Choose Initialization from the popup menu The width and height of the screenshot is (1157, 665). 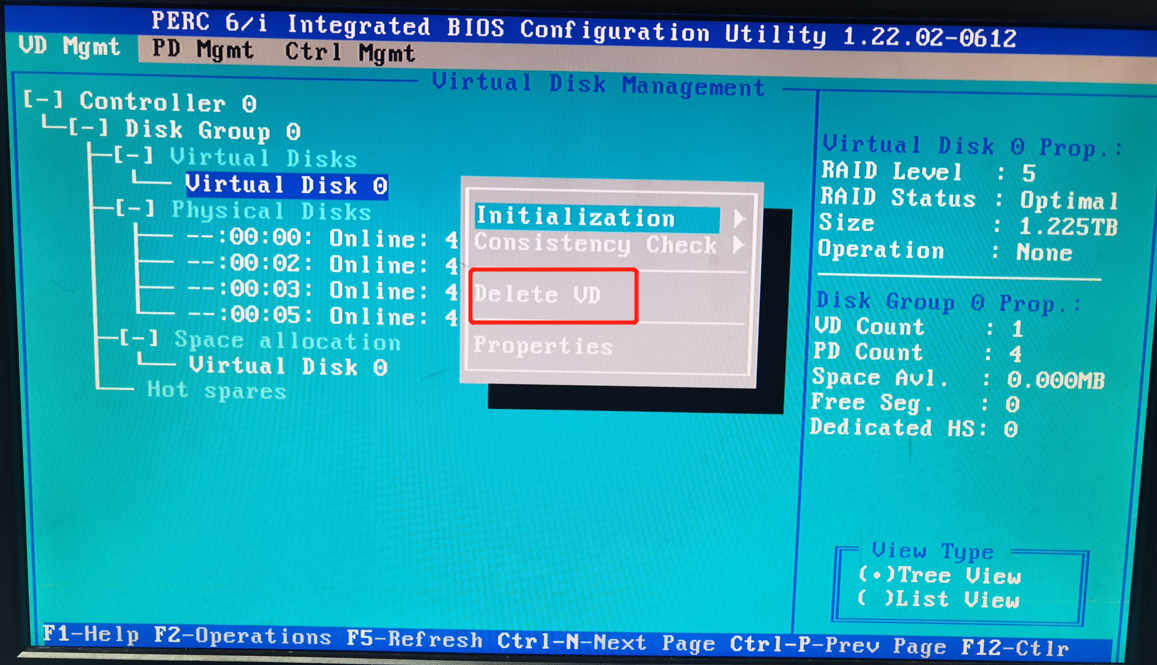point(597,217)
